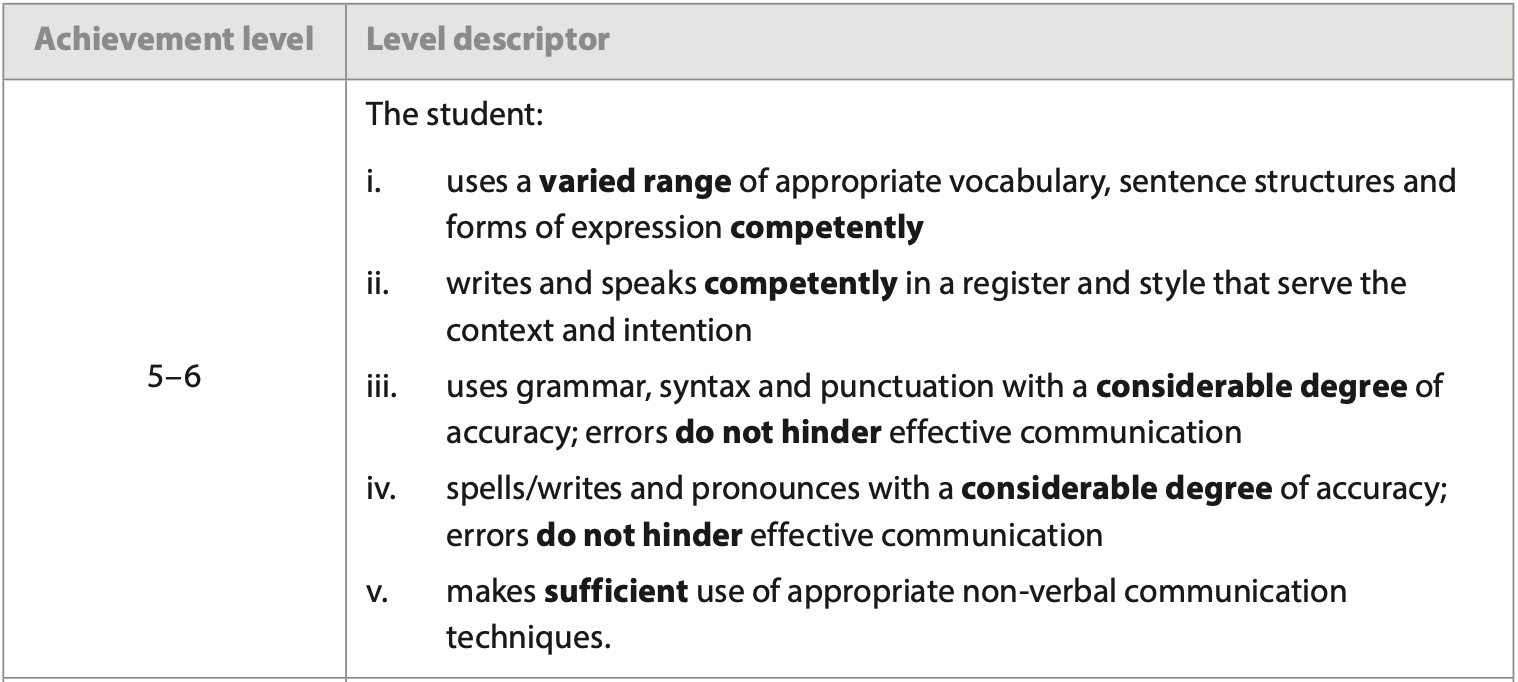
Task: Click the "Achievement level" column header
Action: point(173,39)
